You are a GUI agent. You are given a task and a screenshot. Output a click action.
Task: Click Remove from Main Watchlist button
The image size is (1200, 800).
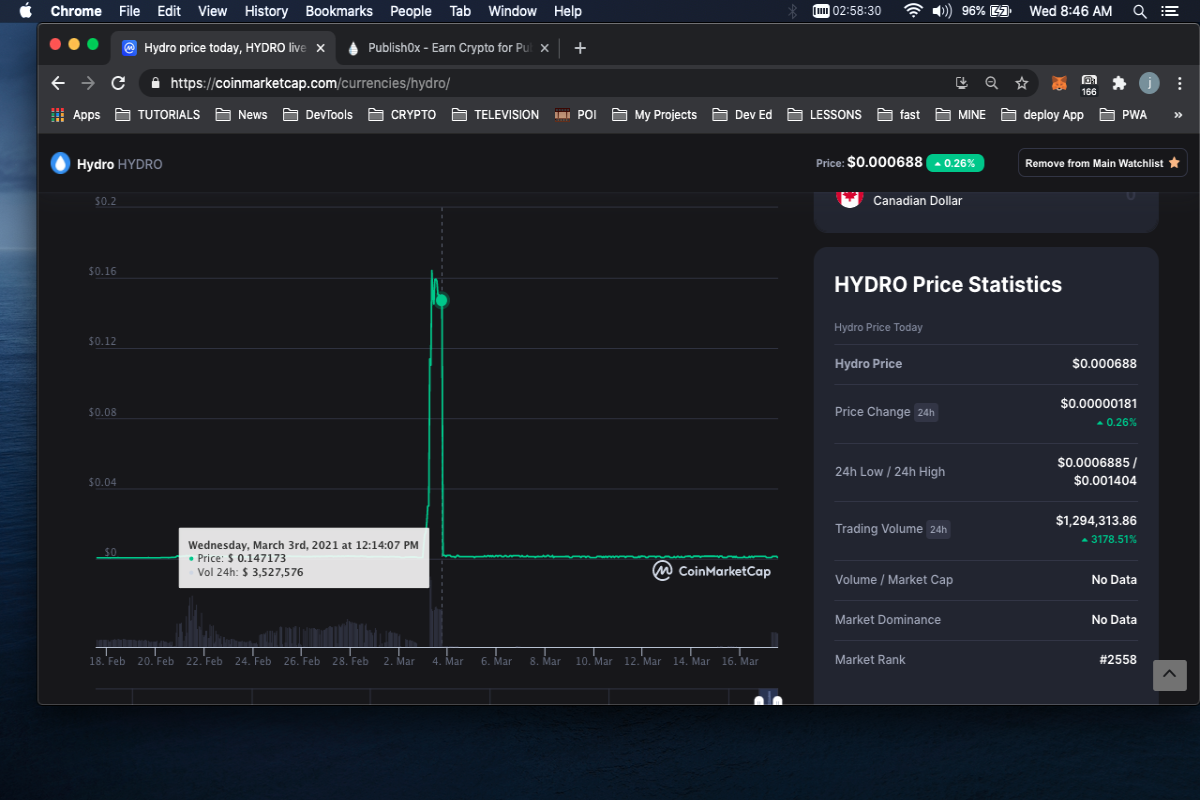click(x=1103, y=163)
